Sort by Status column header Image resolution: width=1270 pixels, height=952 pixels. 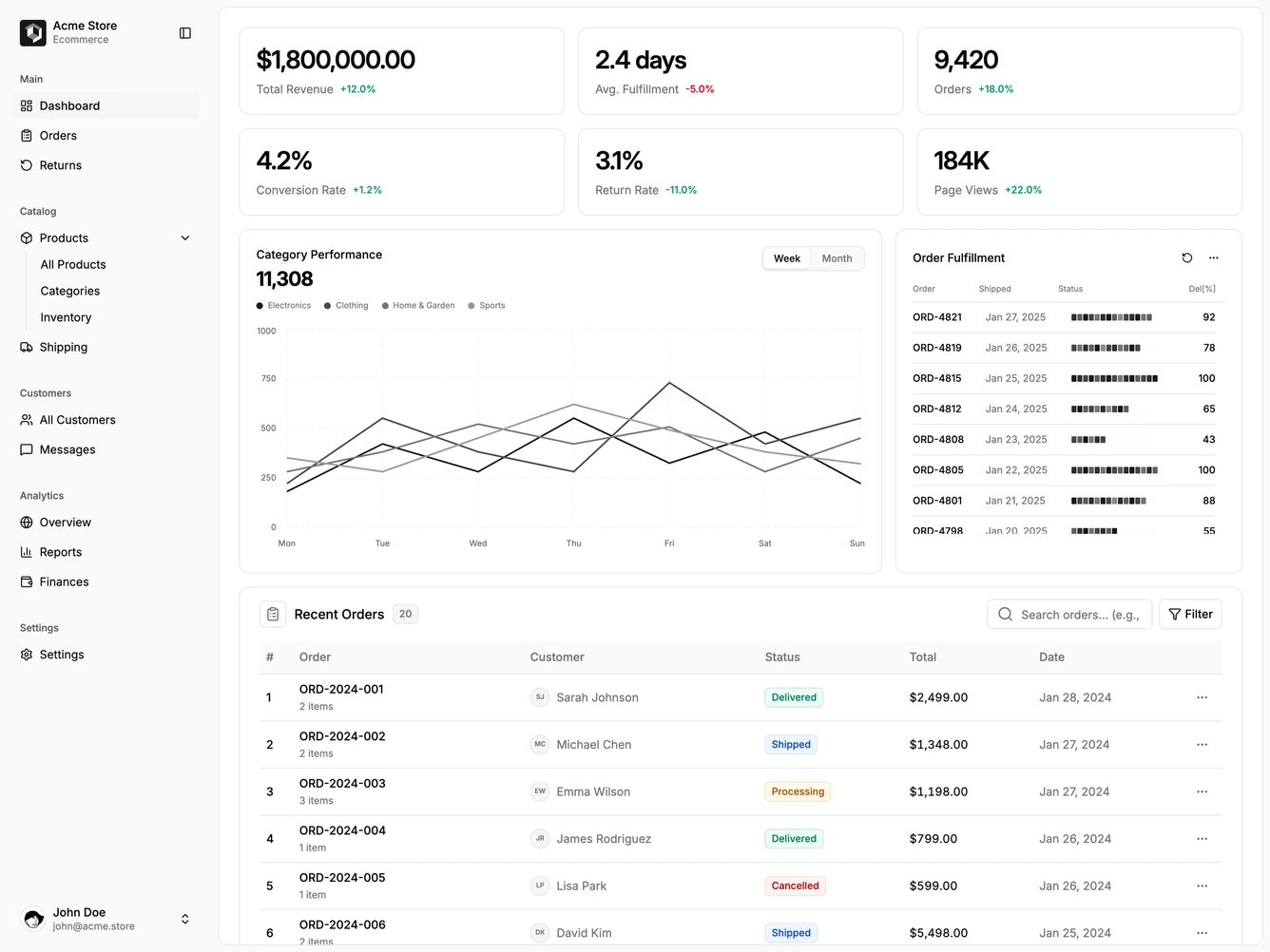click(782, 657)
